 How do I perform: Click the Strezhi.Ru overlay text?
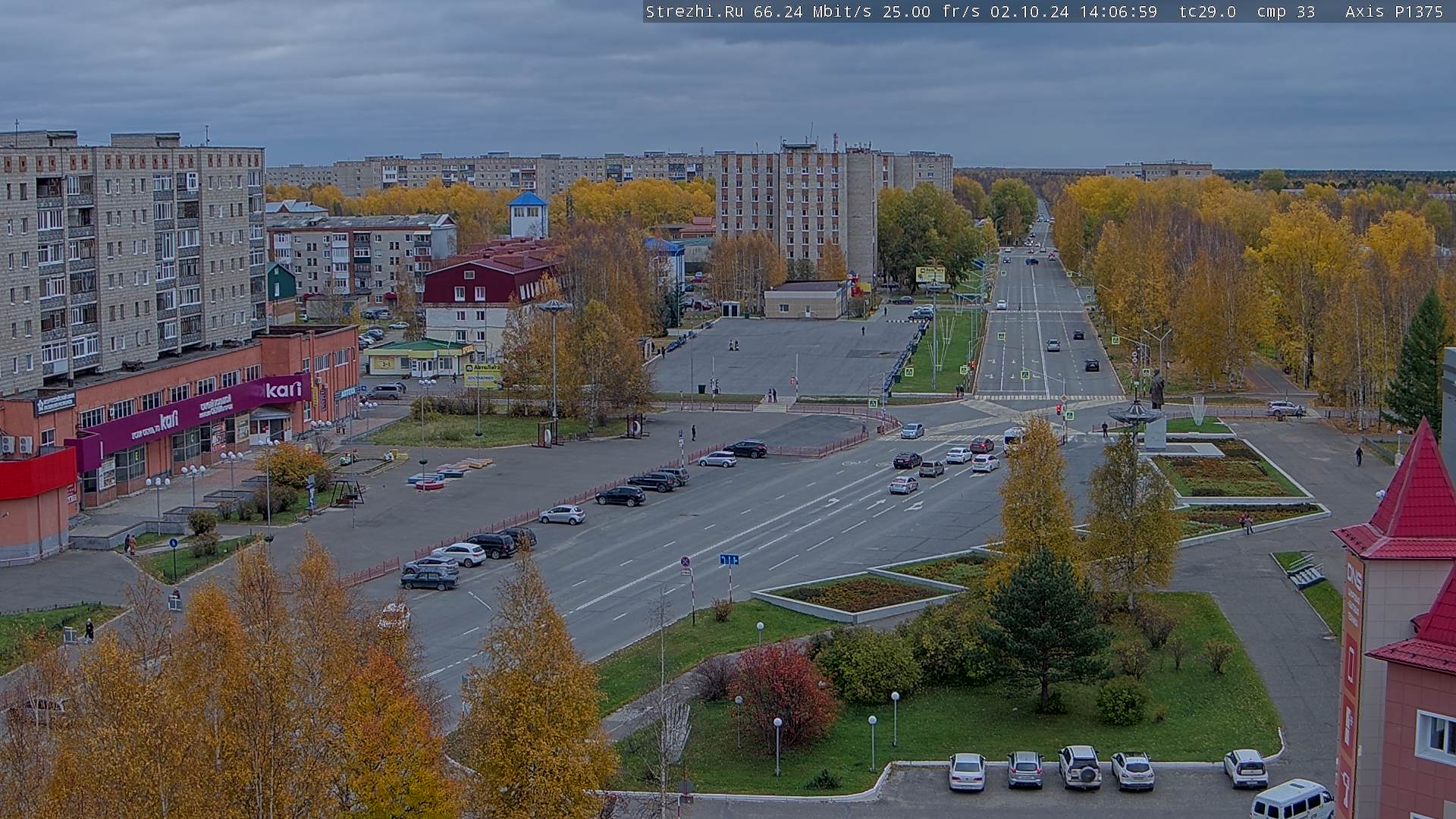(694, 11)
